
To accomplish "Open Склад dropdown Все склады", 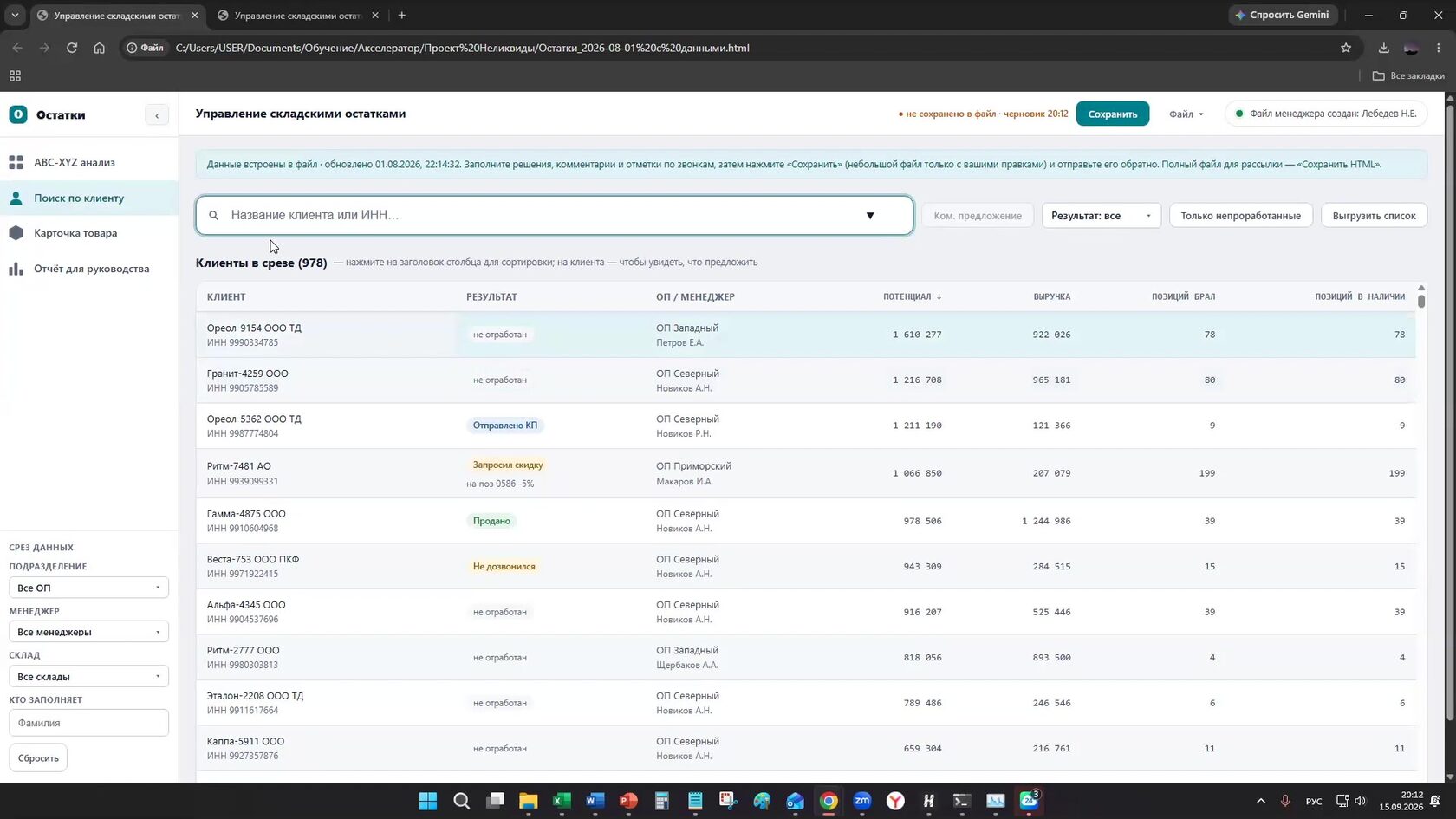I will click(x=88, y=677).
